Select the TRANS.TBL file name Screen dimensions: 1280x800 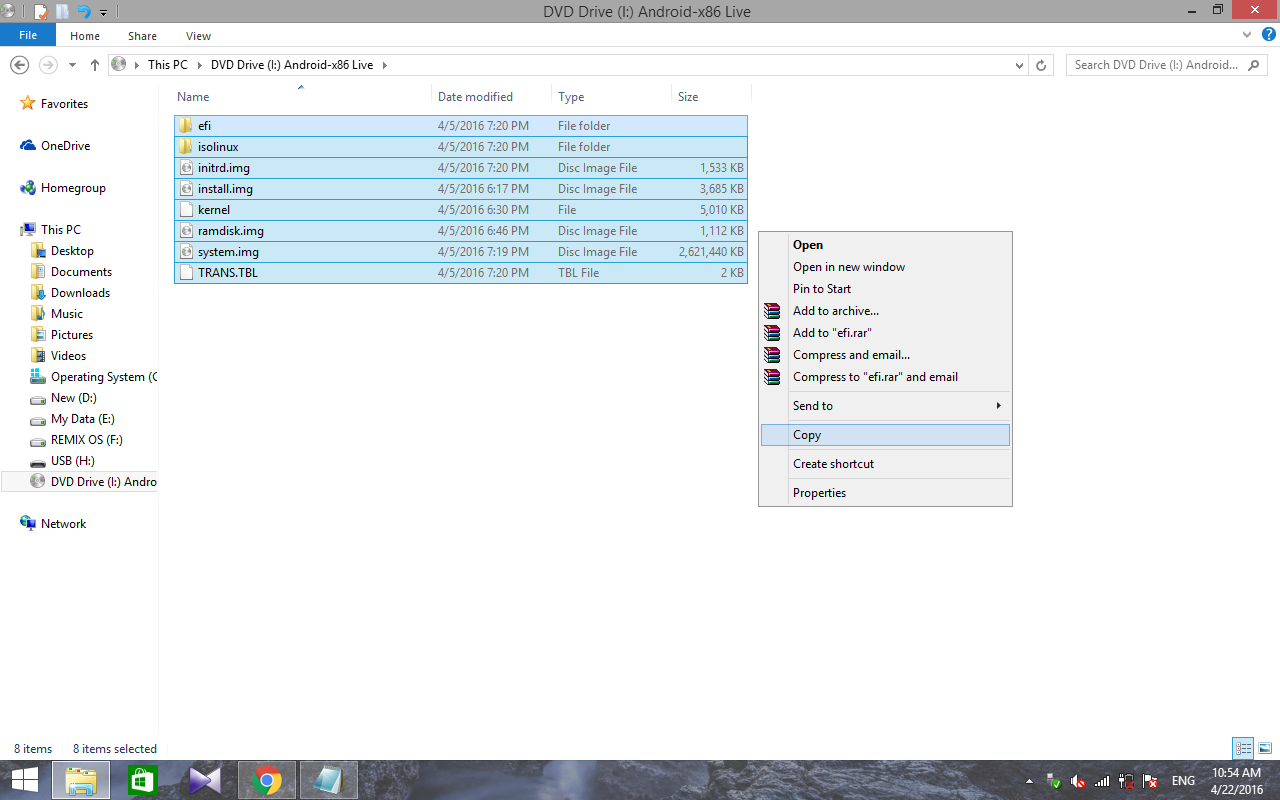click(x=227, y=273)
